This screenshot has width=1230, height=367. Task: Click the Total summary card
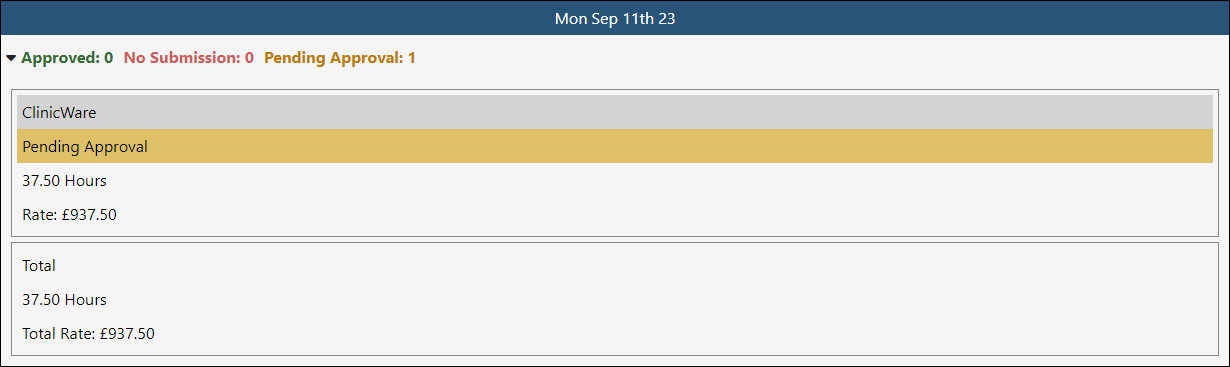point(615,299)
